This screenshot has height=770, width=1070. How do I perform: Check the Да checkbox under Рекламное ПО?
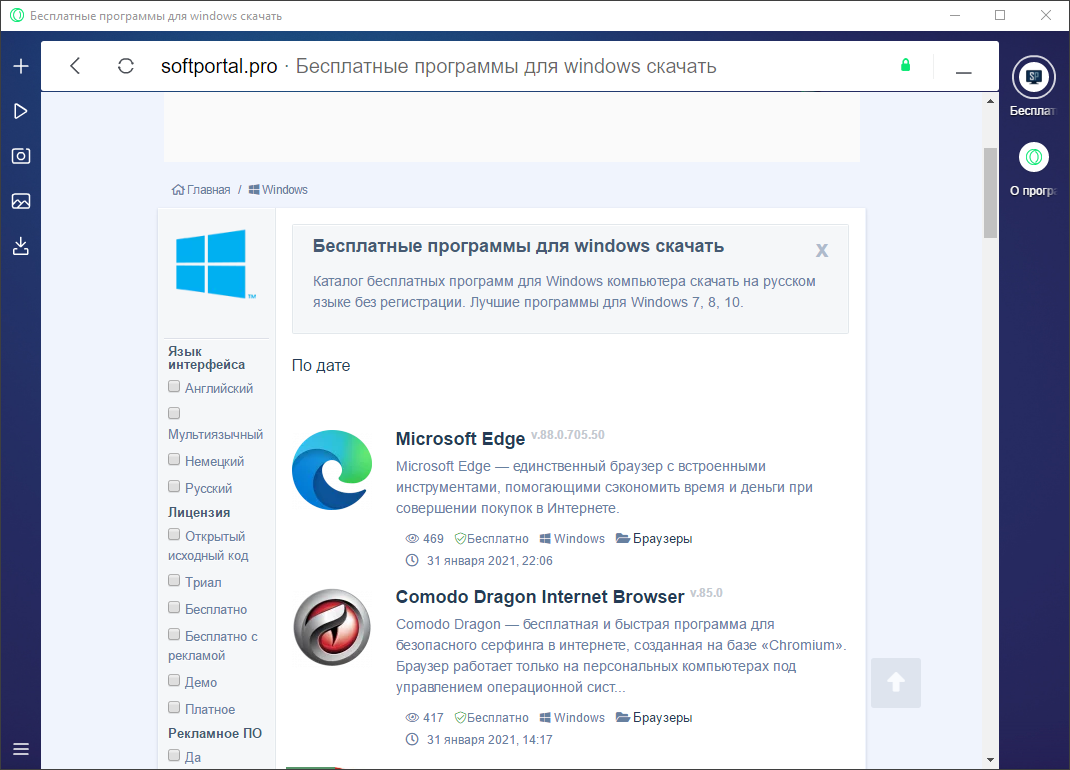(x=174, y=756)
